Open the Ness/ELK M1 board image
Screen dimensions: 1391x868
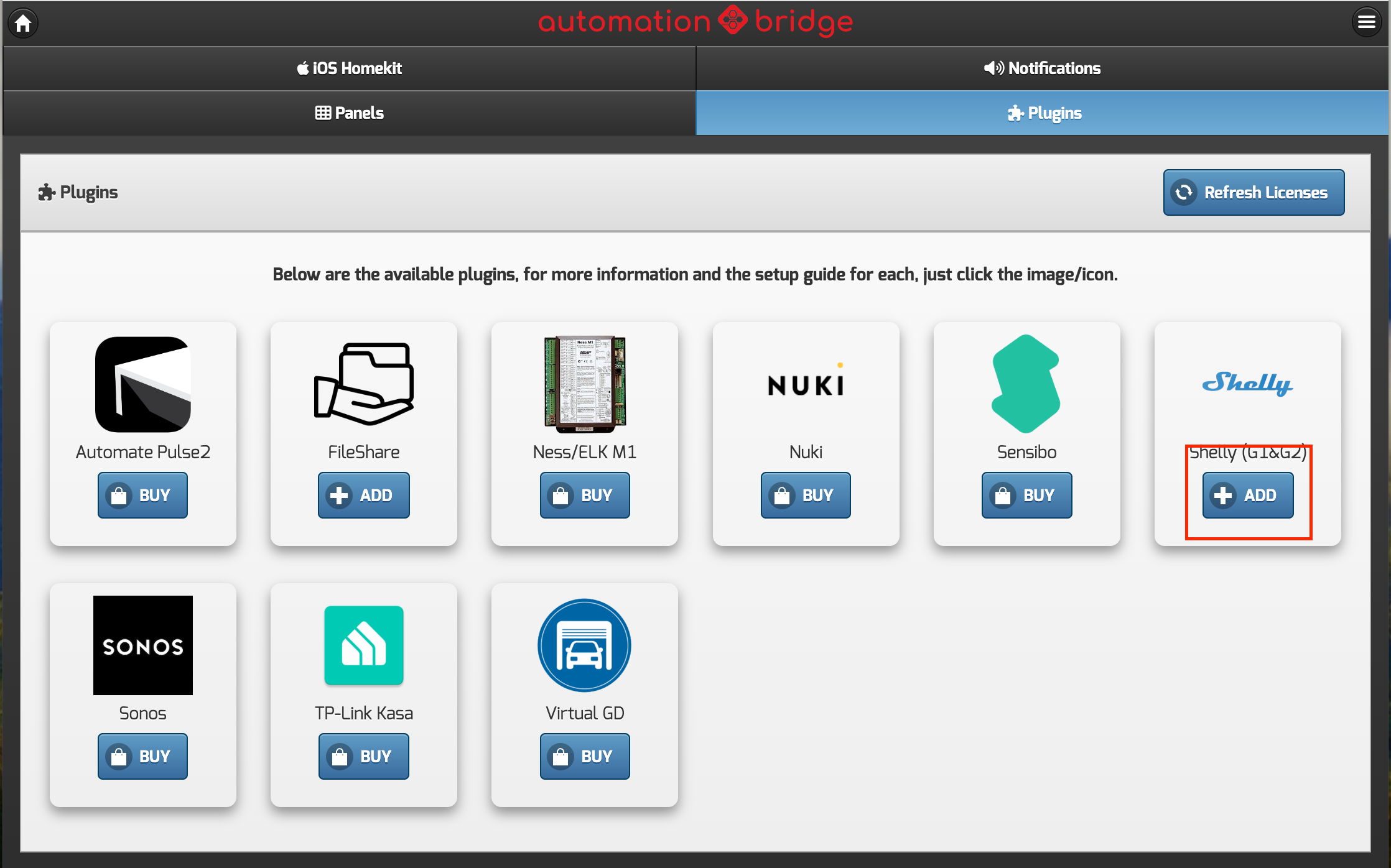click(x=585, y=384)
